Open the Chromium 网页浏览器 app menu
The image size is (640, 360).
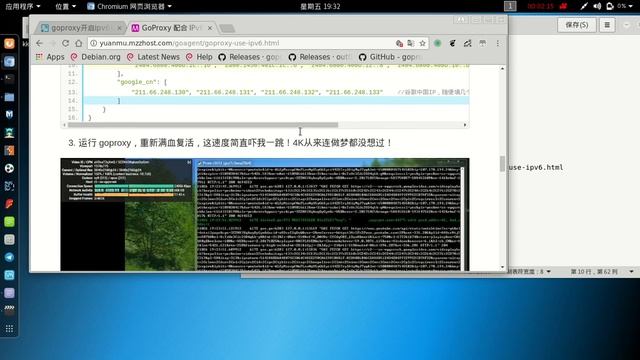(x=129, y=6)
